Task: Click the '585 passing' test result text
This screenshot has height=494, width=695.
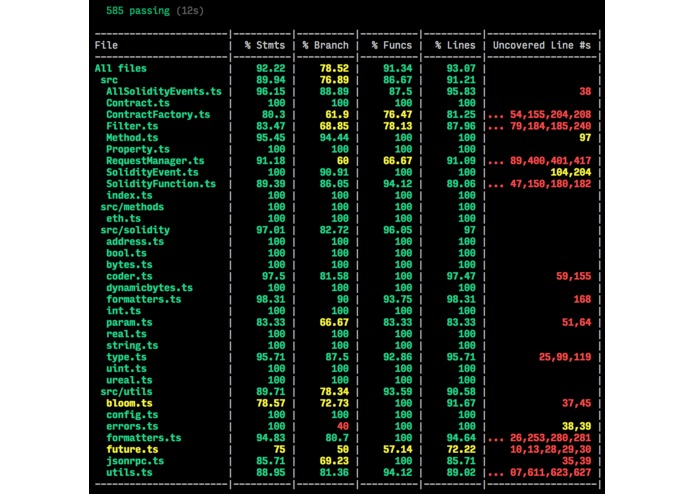Action: (138, 11)
